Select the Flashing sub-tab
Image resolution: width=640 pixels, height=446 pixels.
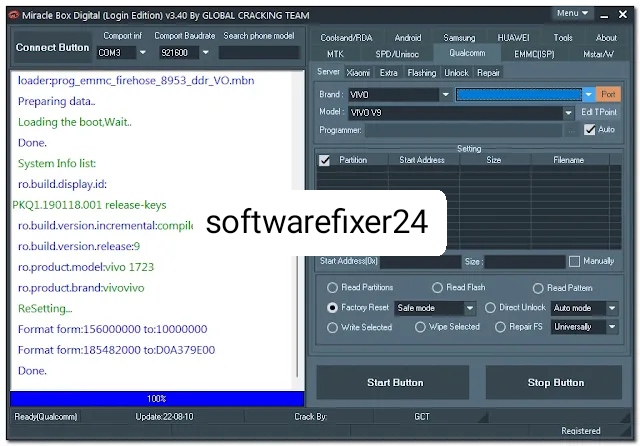(x=422, y=73)
